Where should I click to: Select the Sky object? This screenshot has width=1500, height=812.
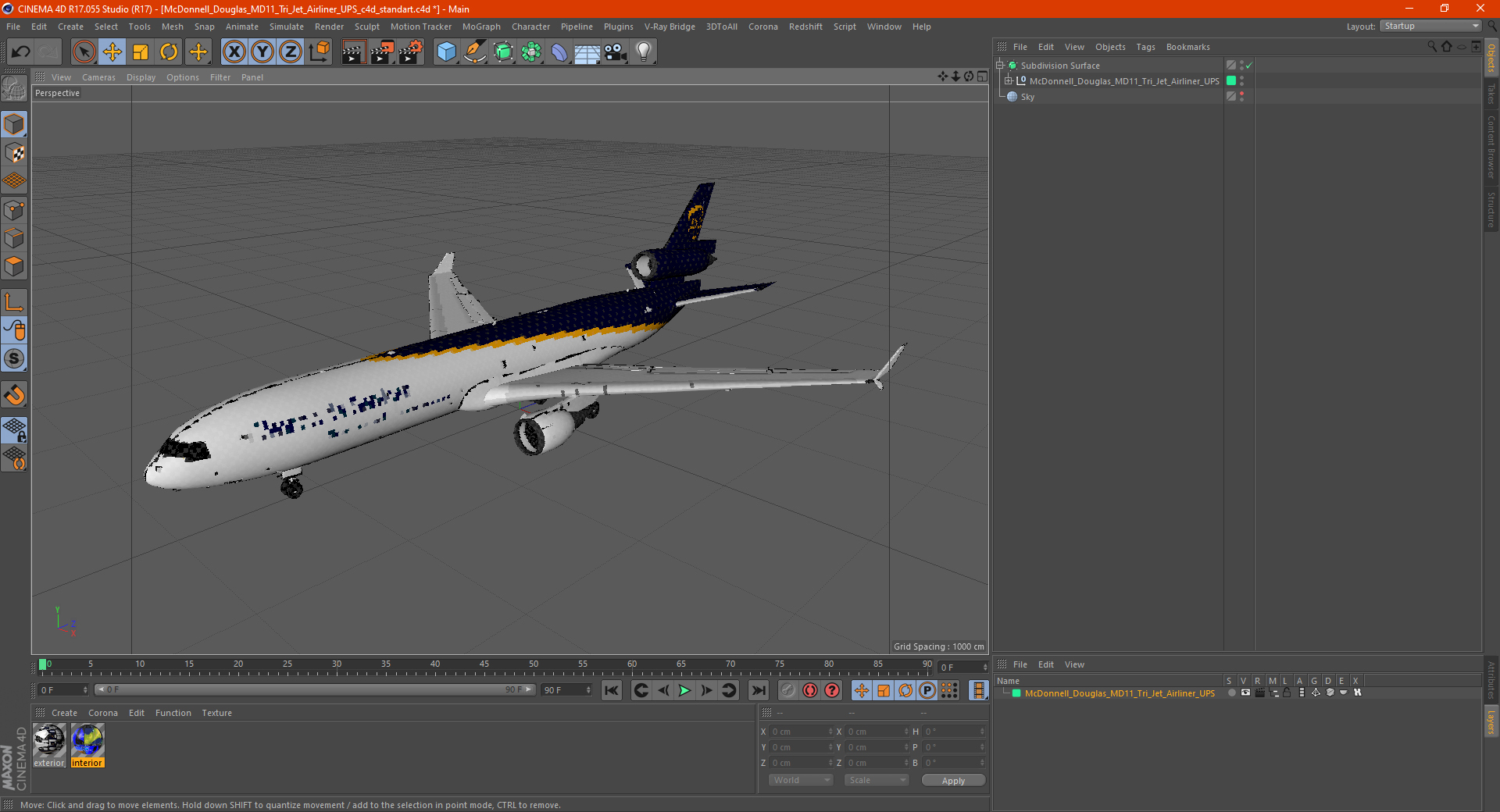coord(1027,97)
